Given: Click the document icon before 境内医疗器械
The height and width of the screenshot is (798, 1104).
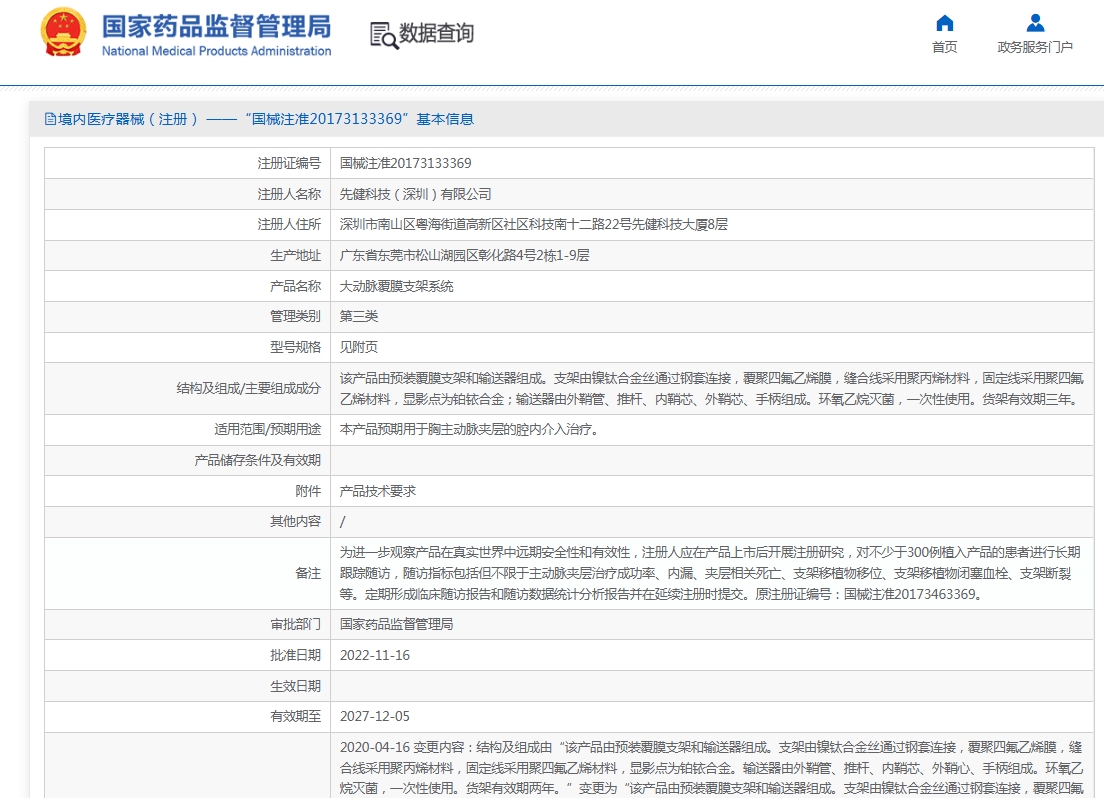Looking at the screenshot, I should (x=50, y=119).
